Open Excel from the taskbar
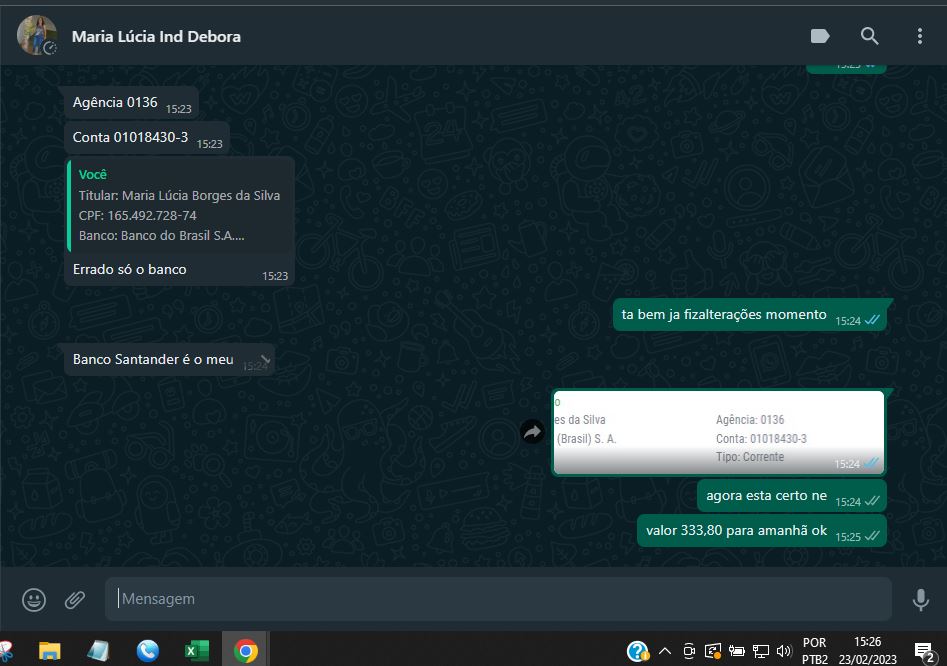The height and width of the screenshot is (666, 947). point(197,651)
